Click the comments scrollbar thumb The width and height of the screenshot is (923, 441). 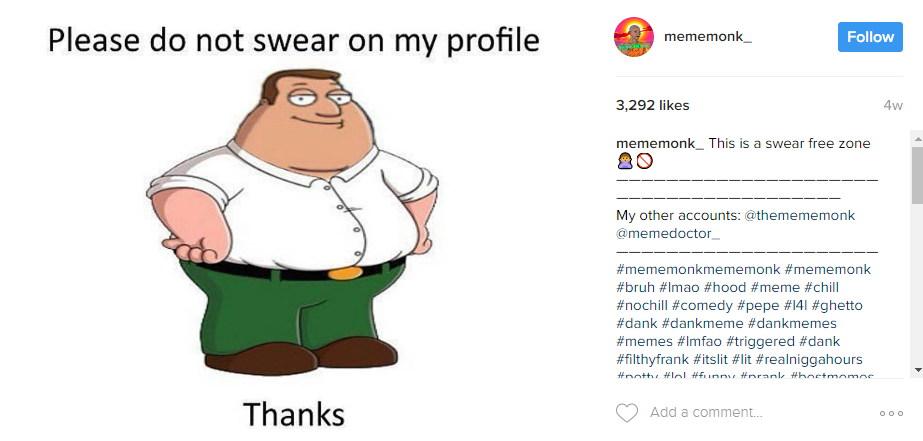[917, 175]
